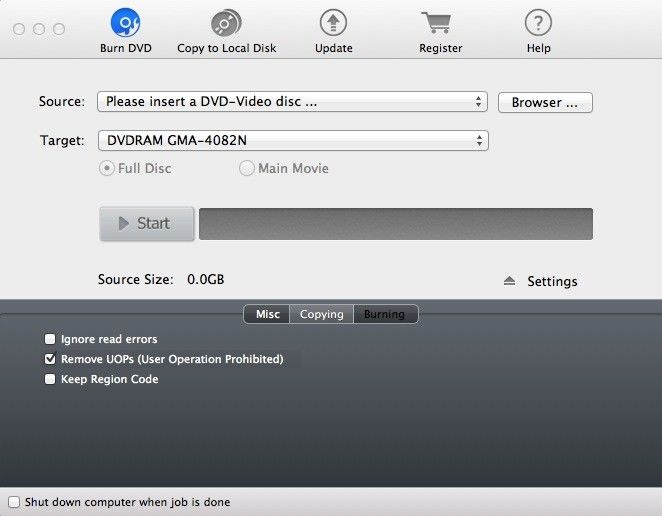Click the copy progress bar
662x516 pixels.
pyautogui.click(x=396, y=224)
